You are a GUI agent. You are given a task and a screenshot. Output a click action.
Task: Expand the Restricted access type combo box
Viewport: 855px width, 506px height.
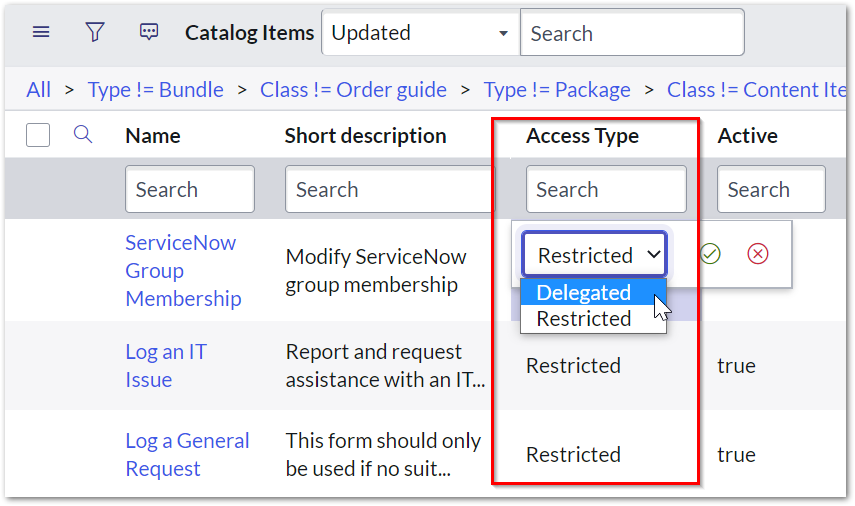tap(594, 255)
